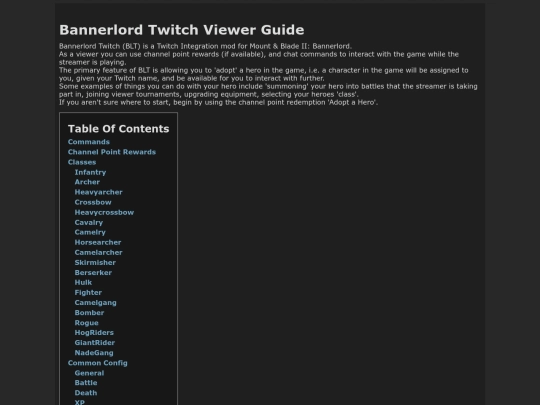
Task: Open the Berserker class entry
Action: pyautogui.click(x=93, y=272)
